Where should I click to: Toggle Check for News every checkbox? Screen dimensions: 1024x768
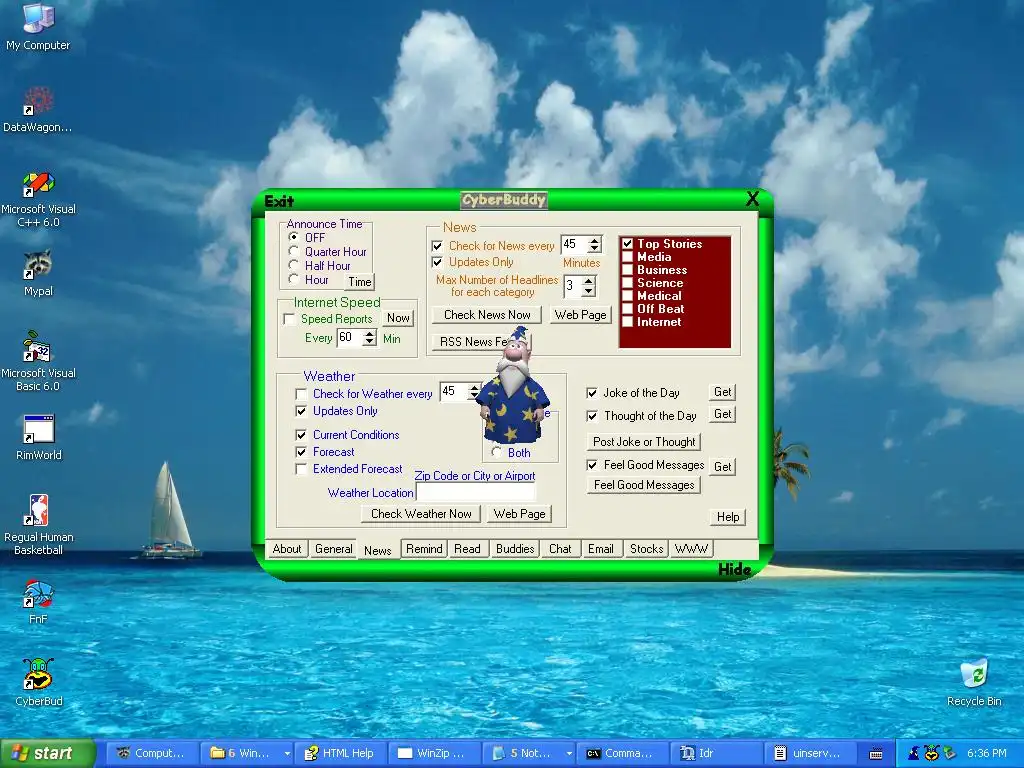(437, 246)
